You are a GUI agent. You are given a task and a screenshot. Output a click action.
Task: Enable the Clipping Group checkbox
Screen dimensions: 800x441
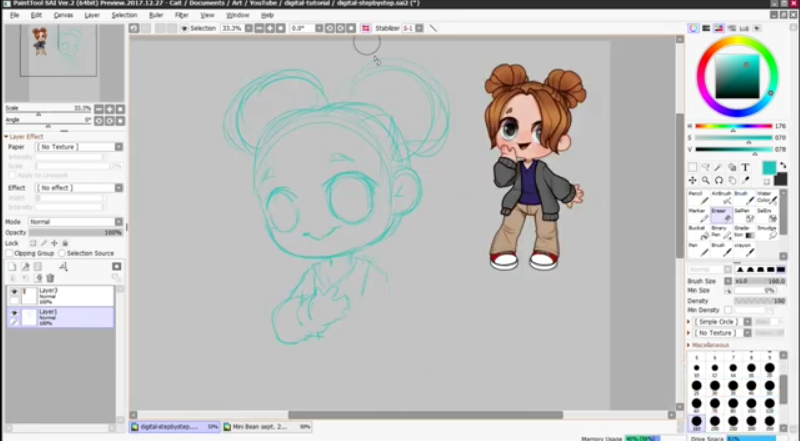(x=9, y=253)
